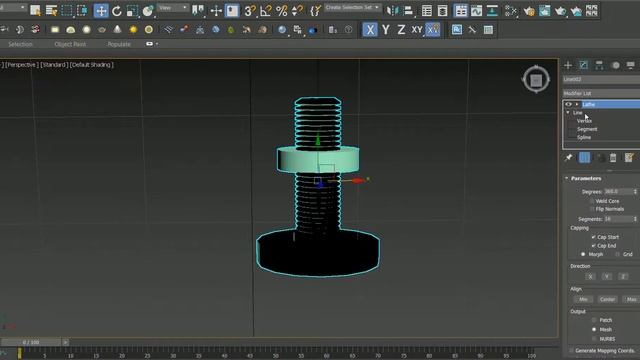Open the Layer Explorer icon
This screenshot has height=360, width=640.
[x=442, y=11]
